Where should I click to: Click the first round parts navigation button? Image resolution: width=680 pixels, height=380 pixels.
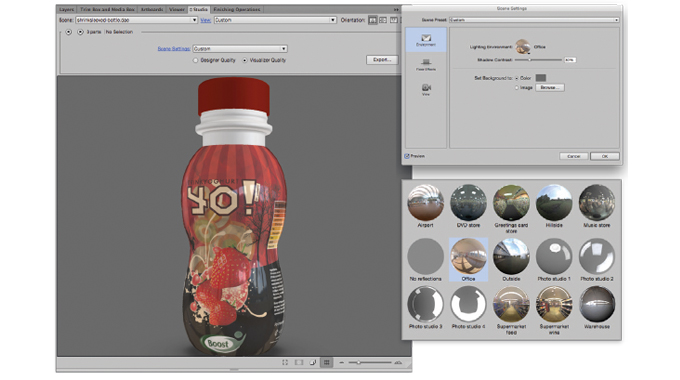[69, 32]
